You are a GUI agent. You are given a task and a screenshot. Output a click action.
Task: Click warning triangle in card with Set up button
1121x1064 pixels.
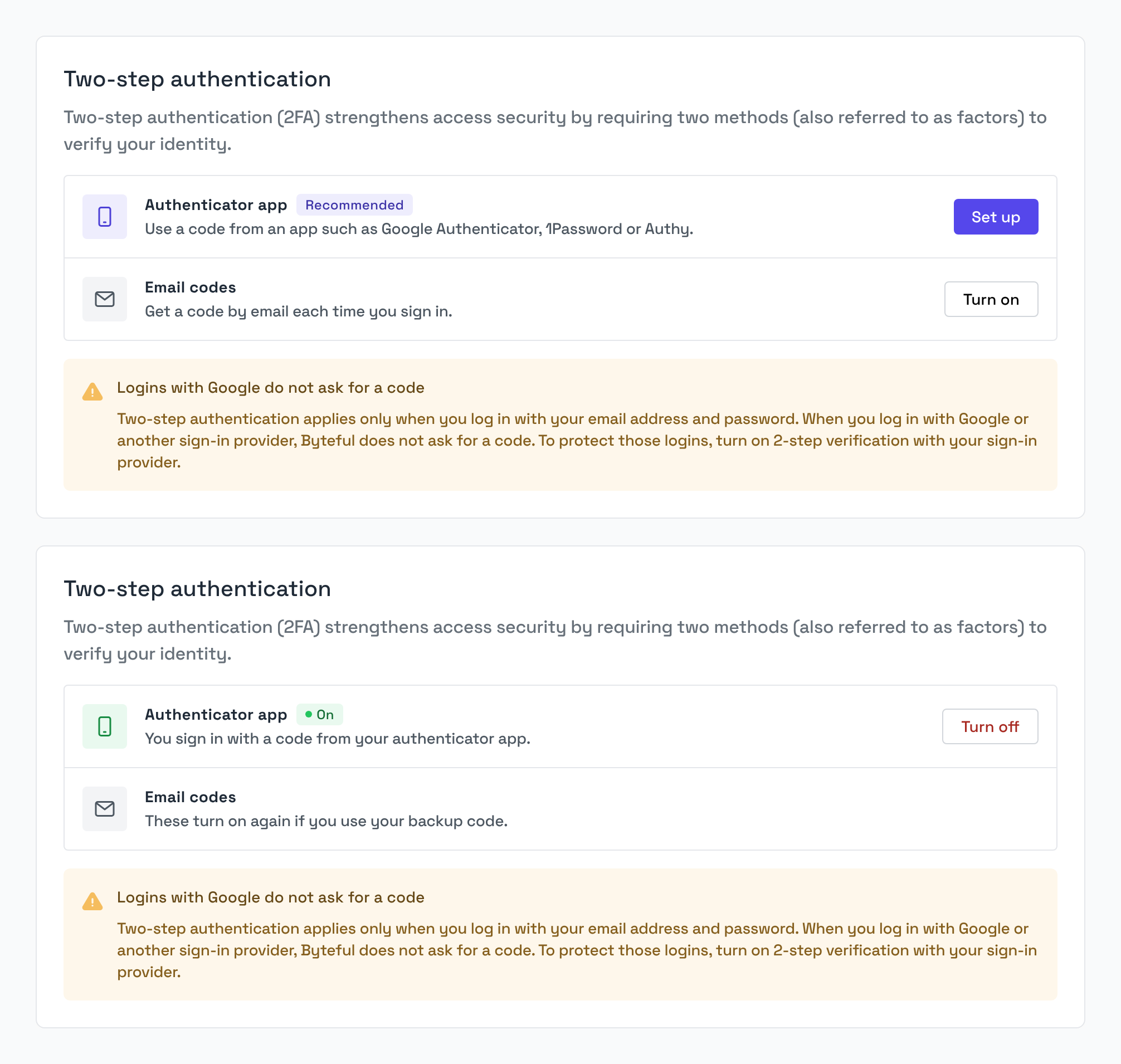pyautogui.click(x=92, y=392)
